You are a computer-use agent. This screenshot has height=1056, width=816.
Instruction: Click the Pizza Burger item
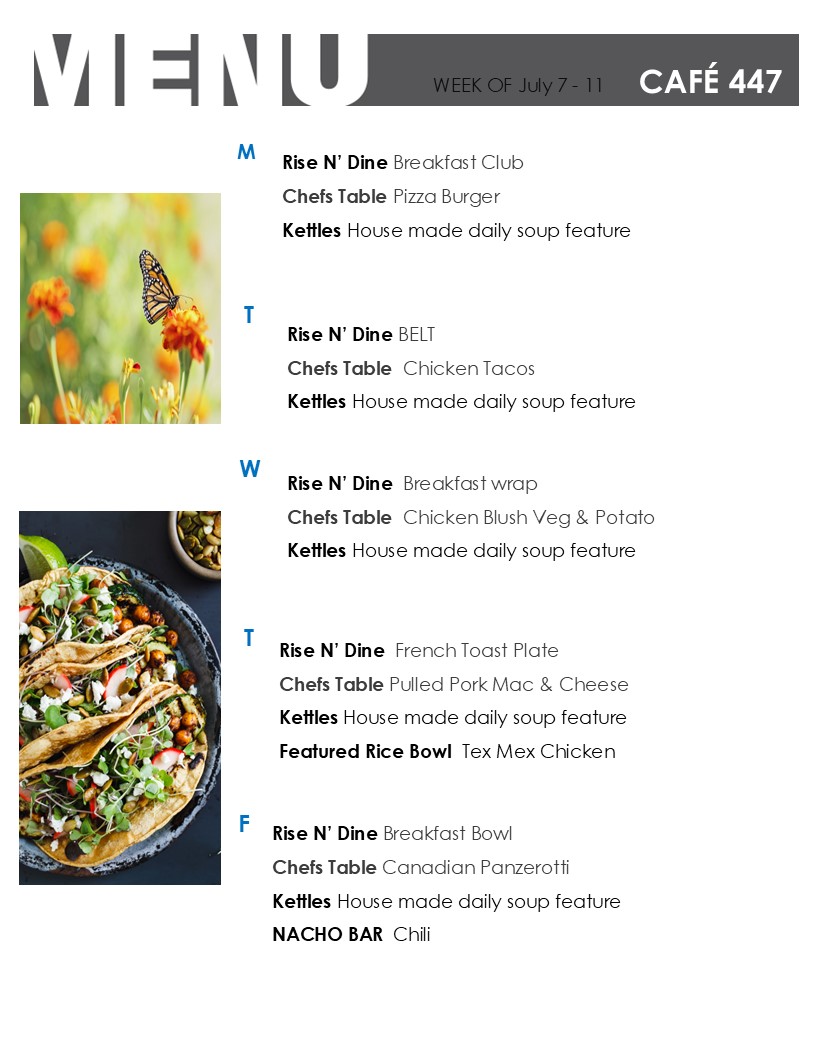coord(446,197)
